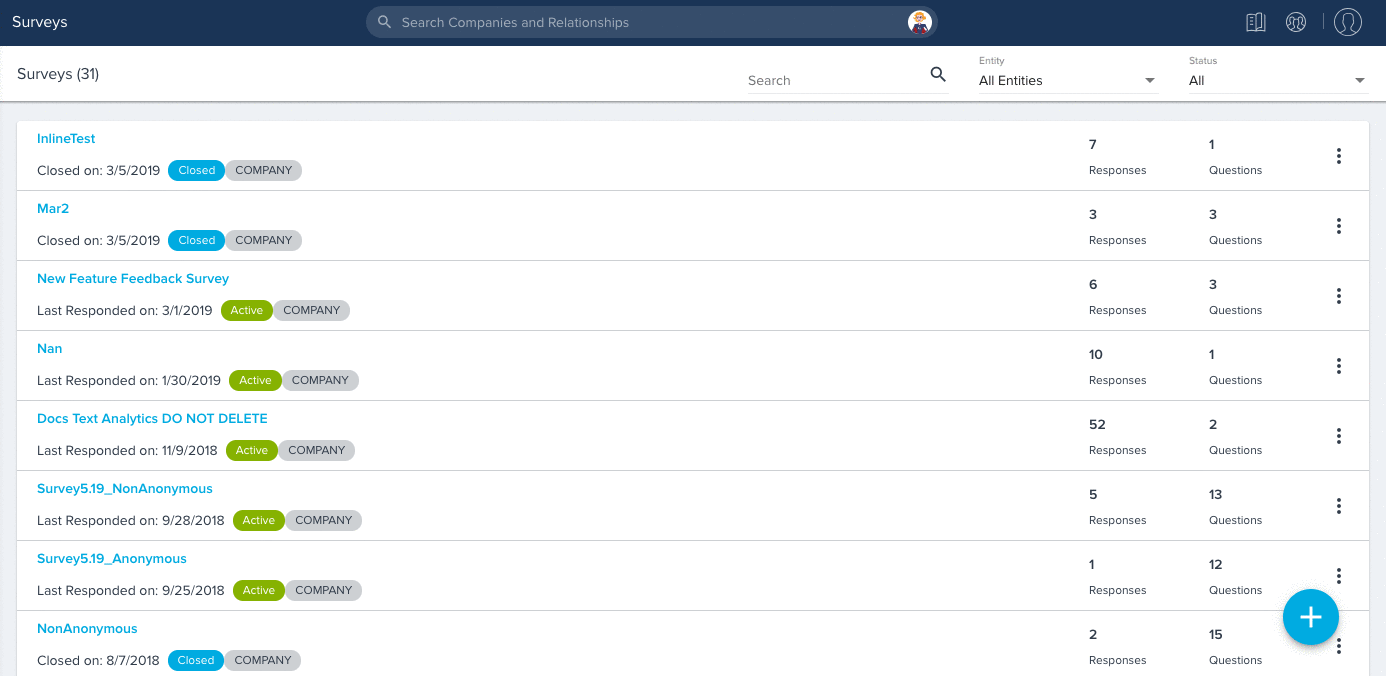The height and width of the screenshot is (676, 1386).
Task: Click the Closed badge on NonAnonymous survey
Action: [196, 660]
